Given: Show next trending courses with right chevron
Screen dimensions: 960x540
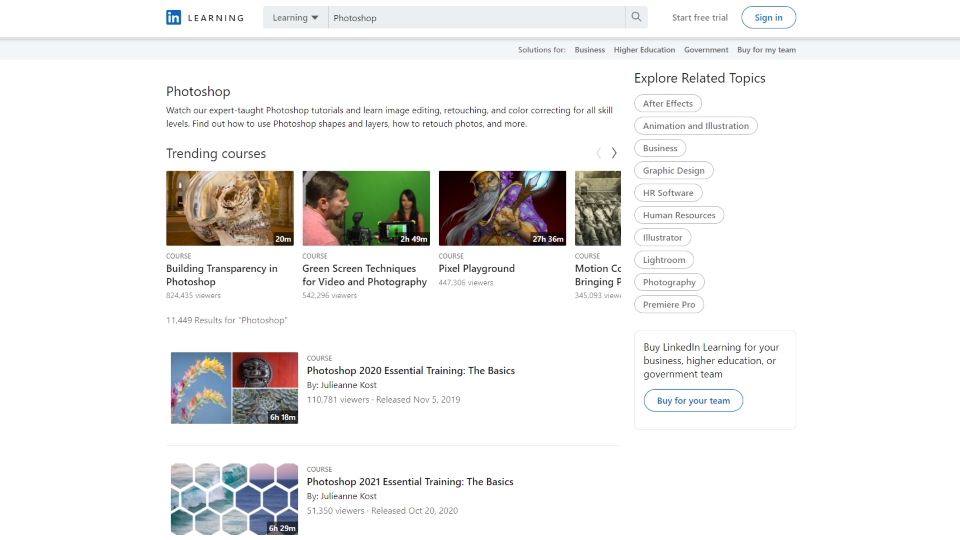Looking at the screenshot, I should click(x=613, y=153).
